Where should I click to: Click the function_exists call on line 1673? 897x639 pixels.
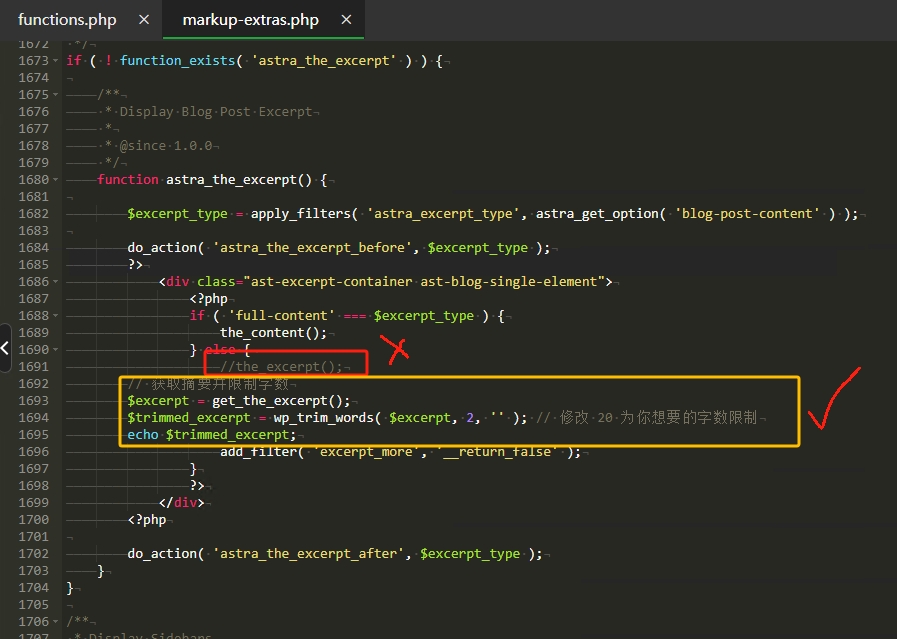177,61
